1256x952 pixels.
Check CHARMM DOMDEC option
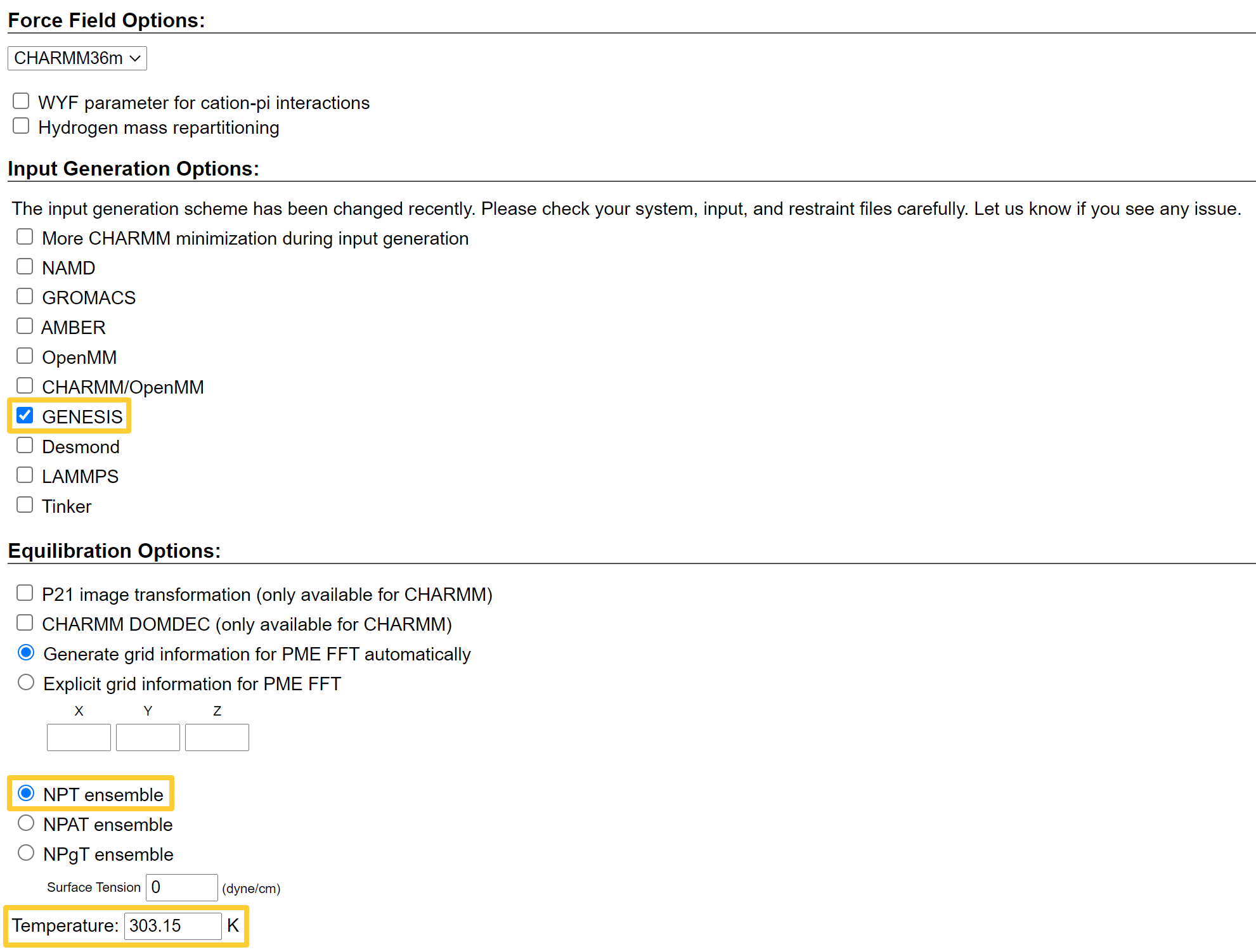tap(25, 623)
